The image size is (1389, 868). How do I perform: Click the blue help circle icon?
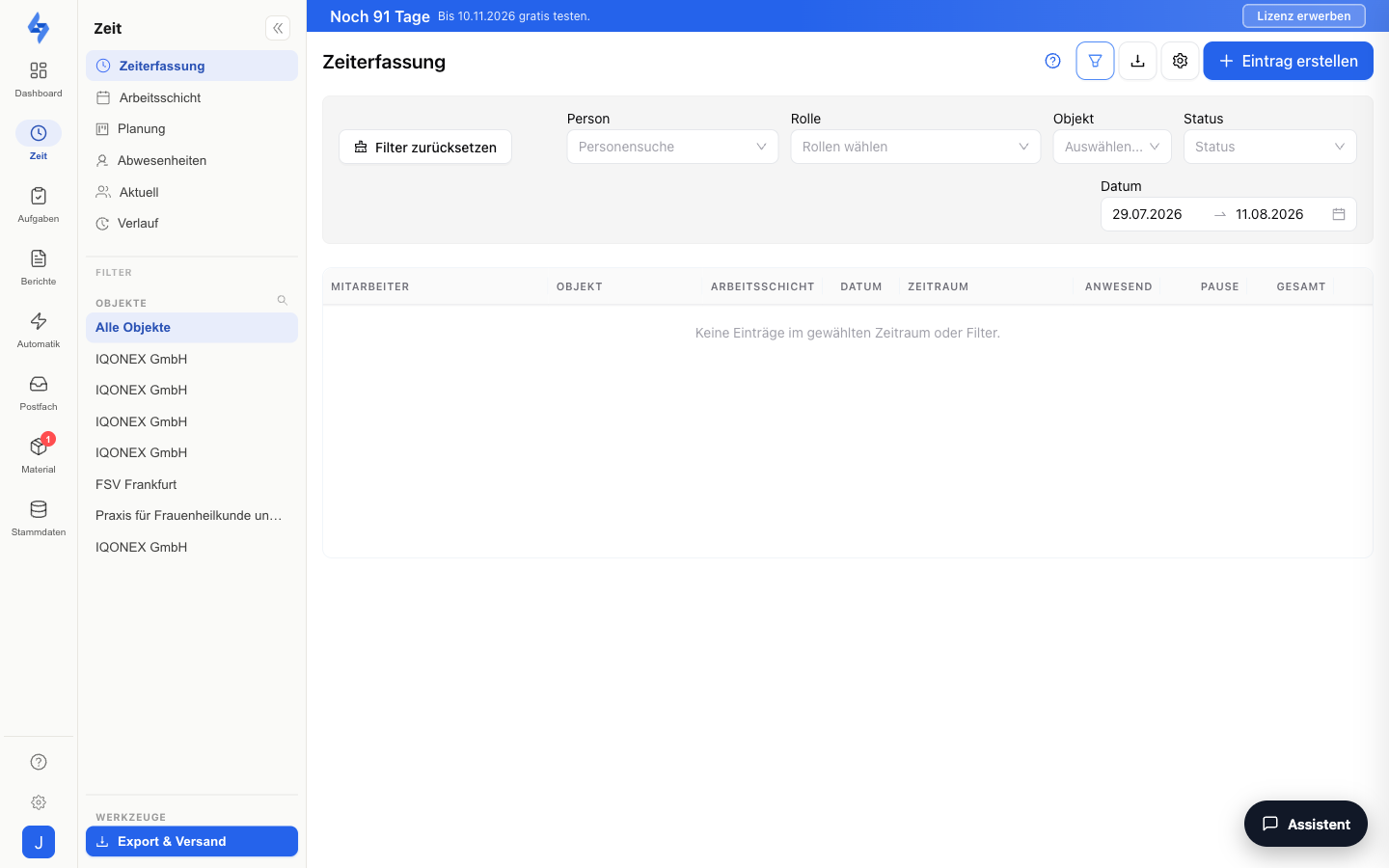[x=1053, y=61]
